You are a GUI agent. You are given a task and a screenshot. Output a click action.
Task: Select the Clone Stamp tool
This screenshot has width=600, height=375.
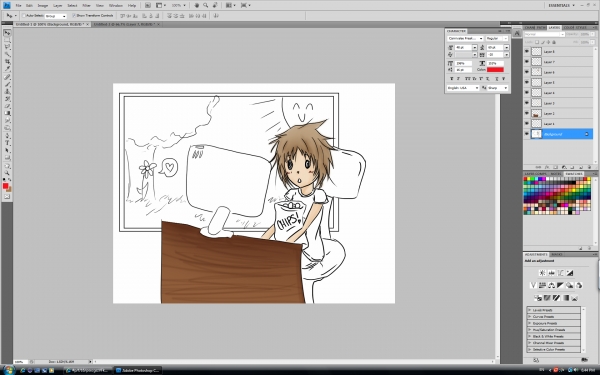7,91
